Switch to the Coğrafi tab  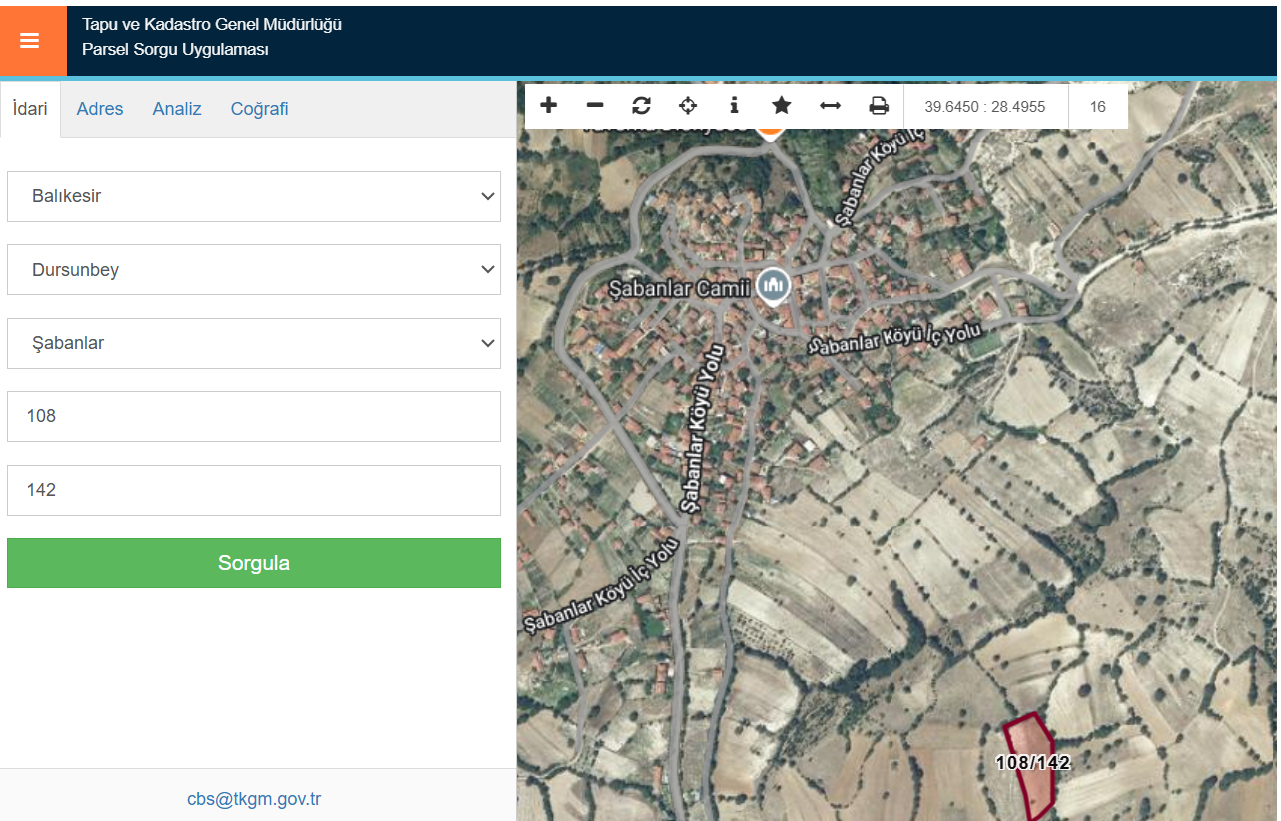coord(259,109)
